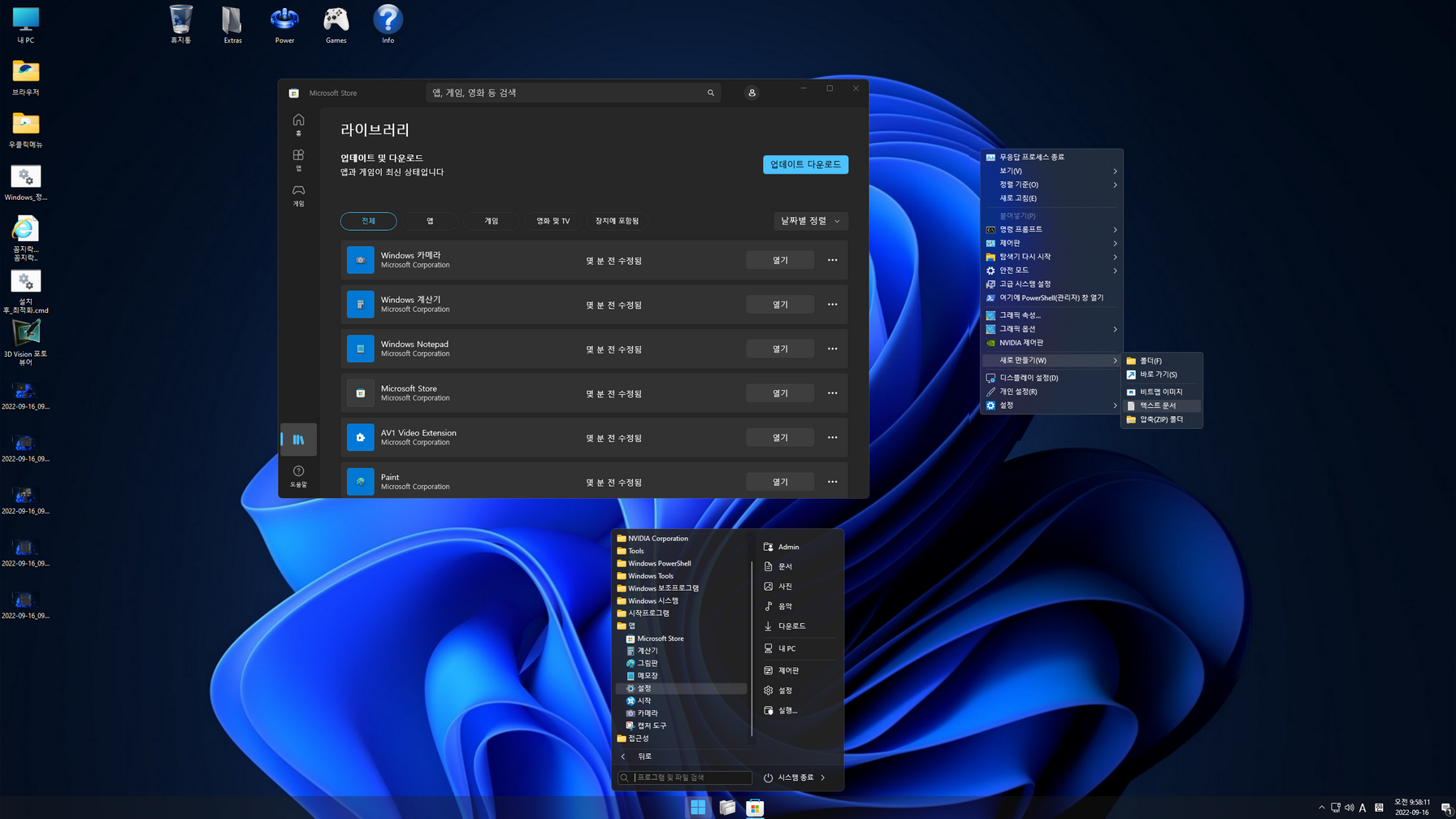Select Library icon in Store sidebar
Screen dimensions: 1456x819
pos(298,440)
